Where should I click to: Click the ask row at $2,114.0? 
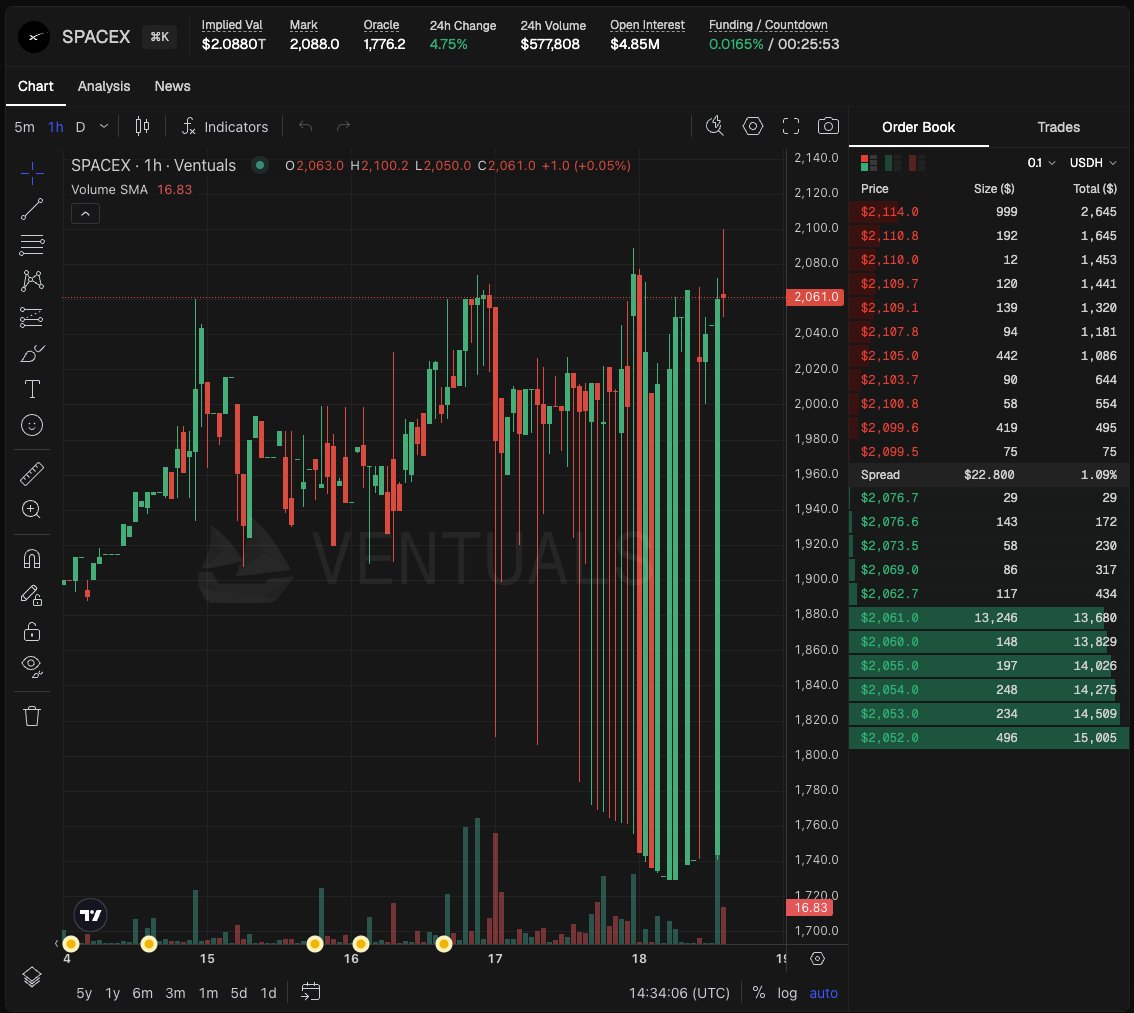tap(989, 212)
